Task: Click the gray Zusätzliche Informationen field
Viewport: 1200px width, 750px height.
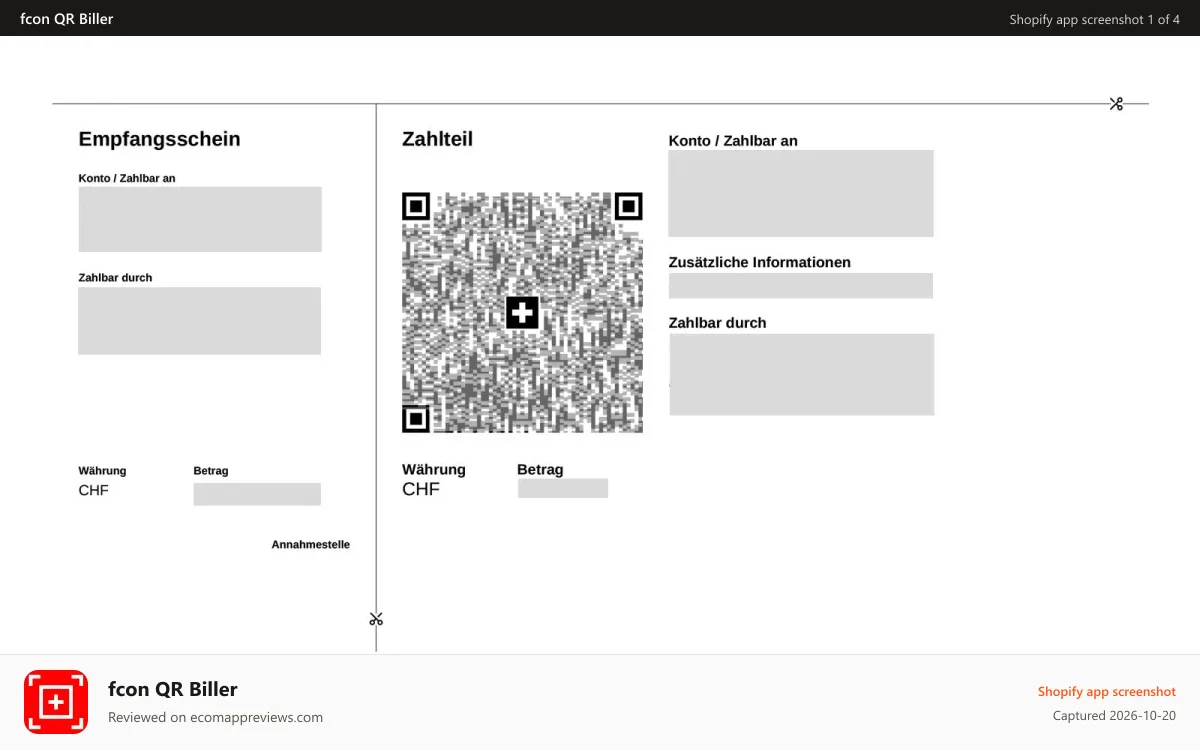Action: (801, 286)
